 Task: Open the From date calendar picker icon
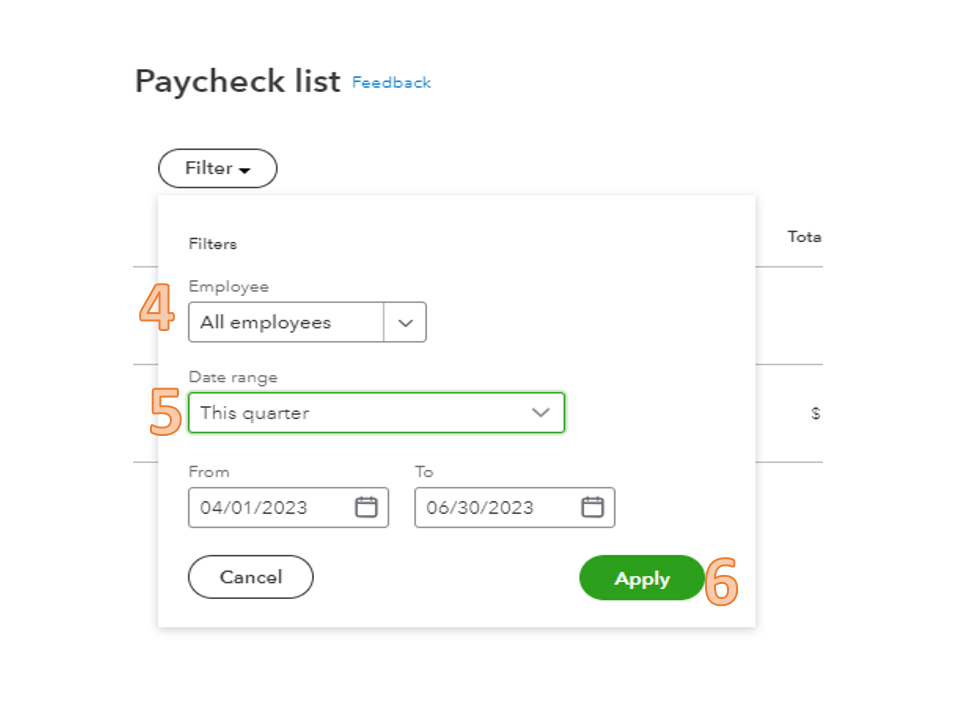367,507
